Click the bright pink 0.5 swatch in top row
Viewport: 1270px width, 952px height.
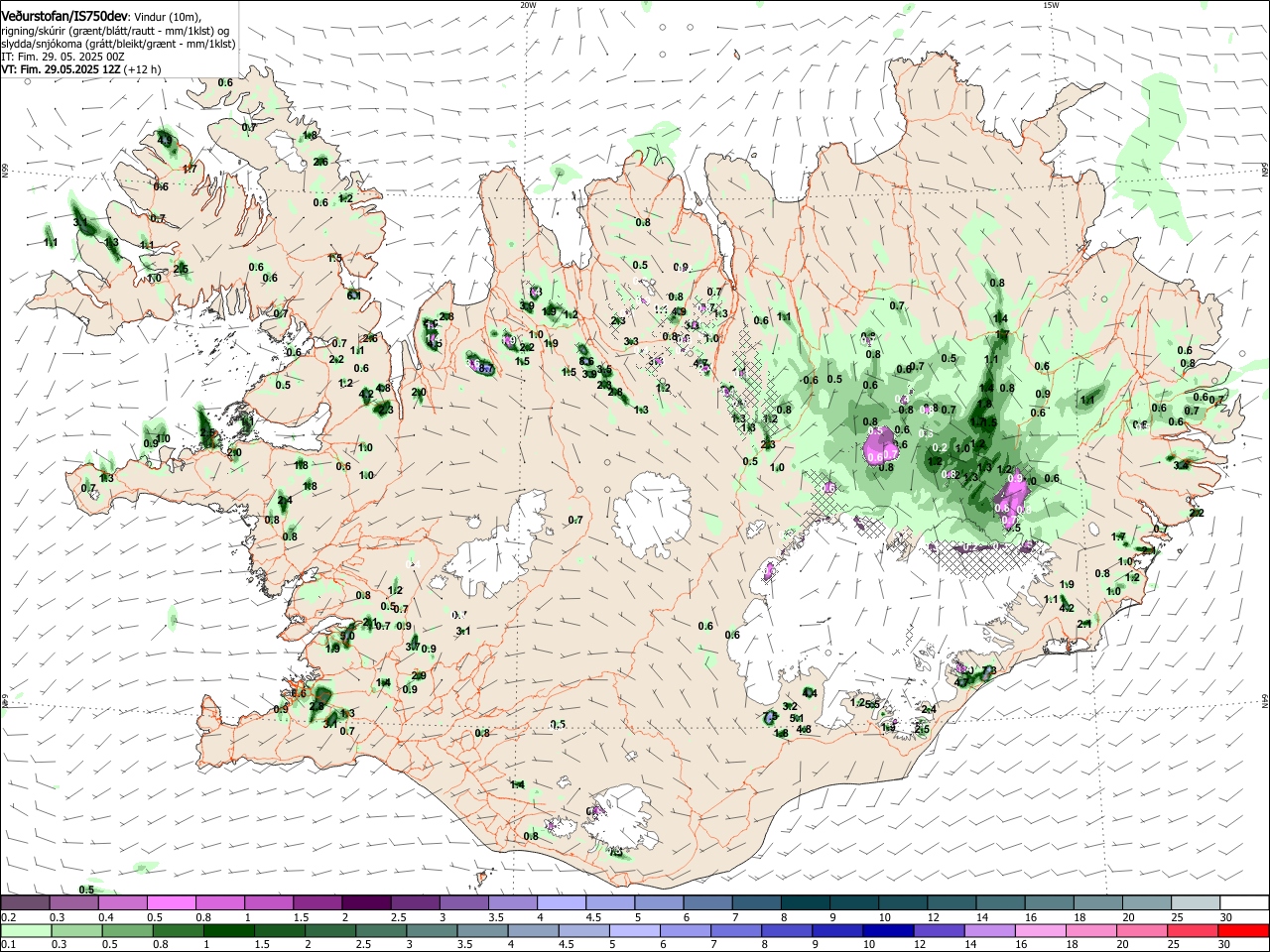171,902
